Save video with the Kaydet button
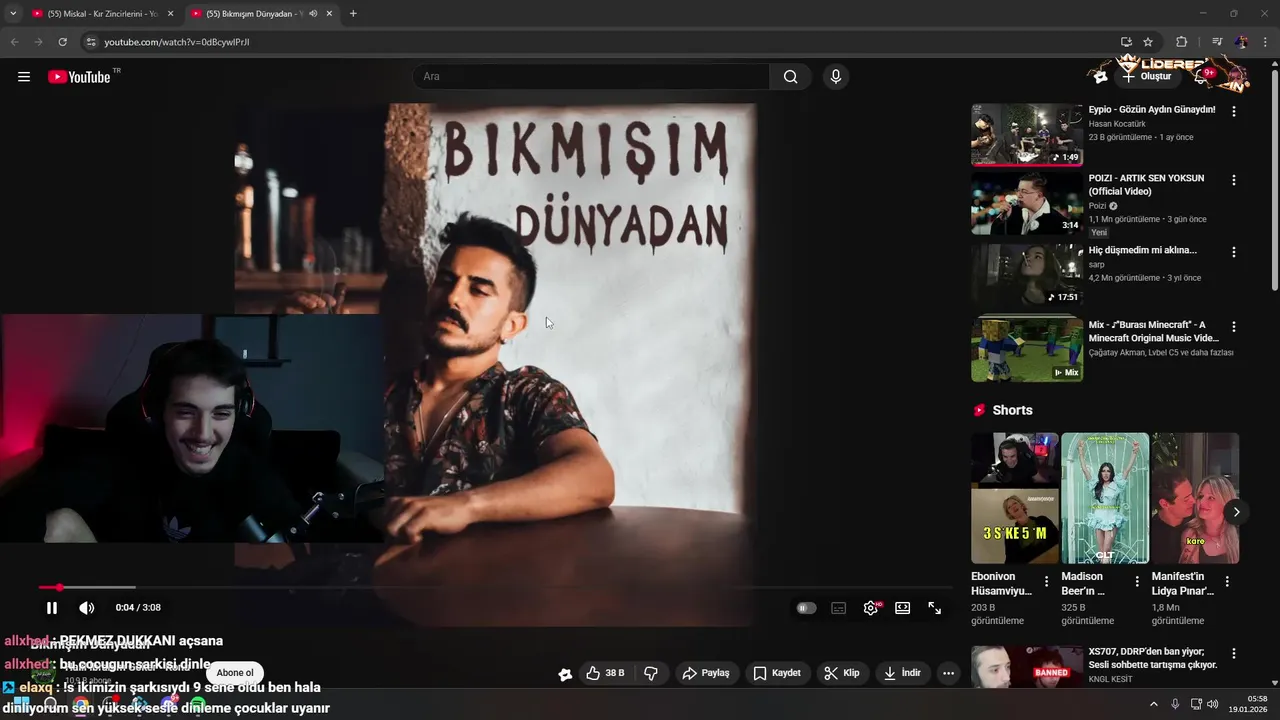1280x720 pixels. (777, 673)
